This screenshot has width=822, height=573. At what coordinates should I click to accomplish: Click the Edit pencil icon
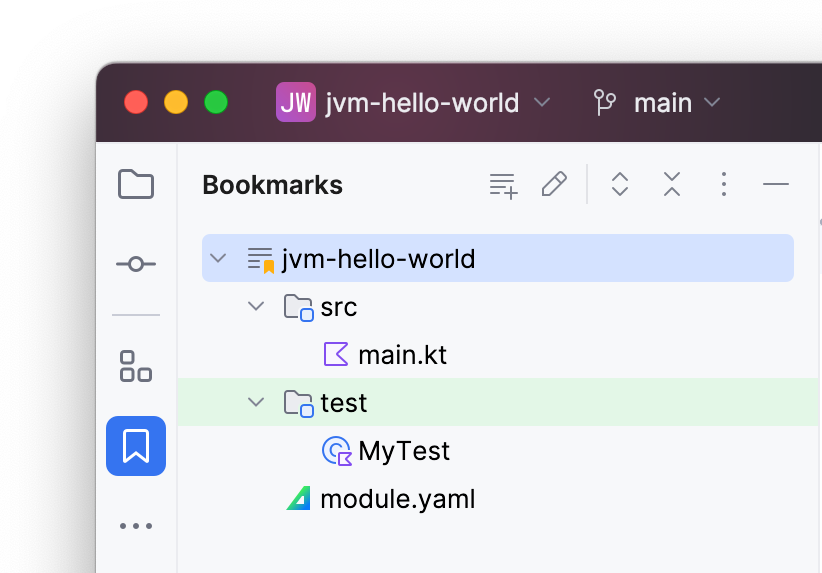coord(554,185)
